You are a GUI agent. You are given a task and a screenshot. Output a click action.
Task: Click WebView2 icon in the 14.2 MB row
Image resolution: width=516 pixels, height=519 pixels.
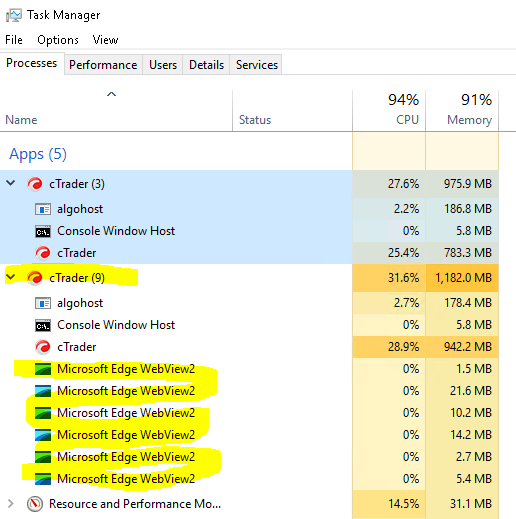point(43,435)
